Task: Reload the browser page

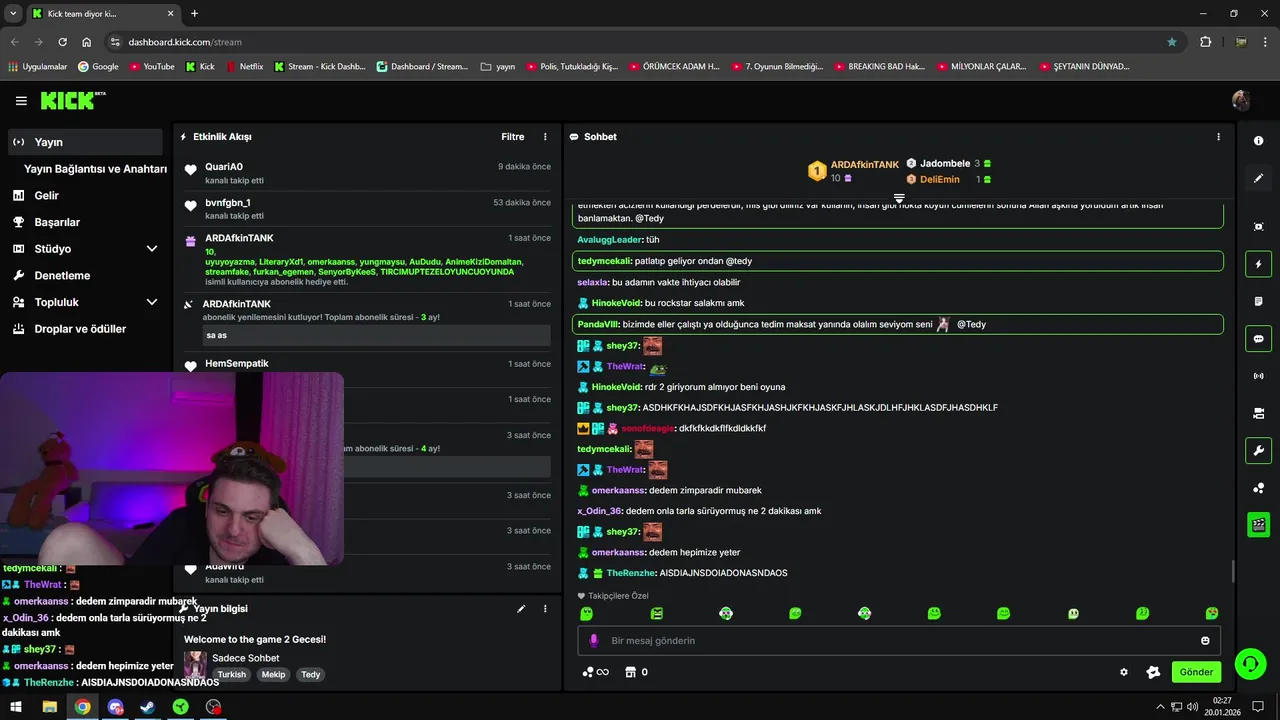Action: [62, 42]
